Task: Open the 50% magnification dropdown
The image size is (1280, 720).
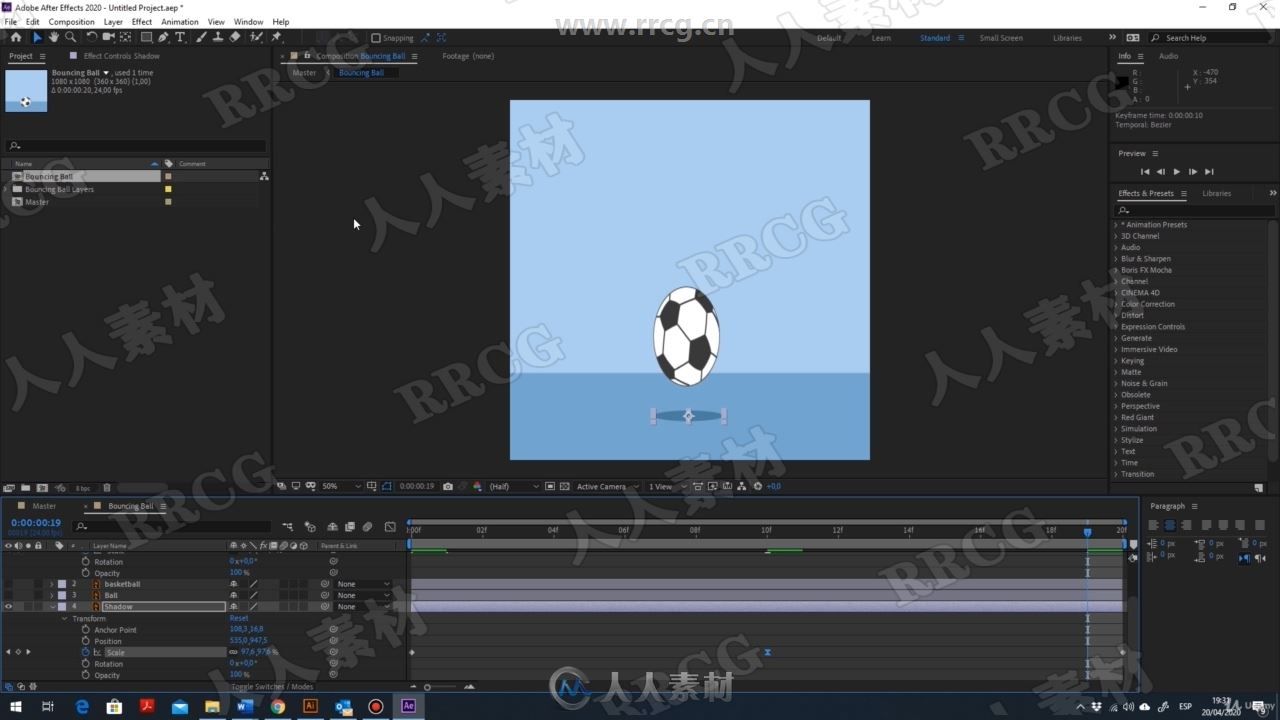Action: (341, 487)
